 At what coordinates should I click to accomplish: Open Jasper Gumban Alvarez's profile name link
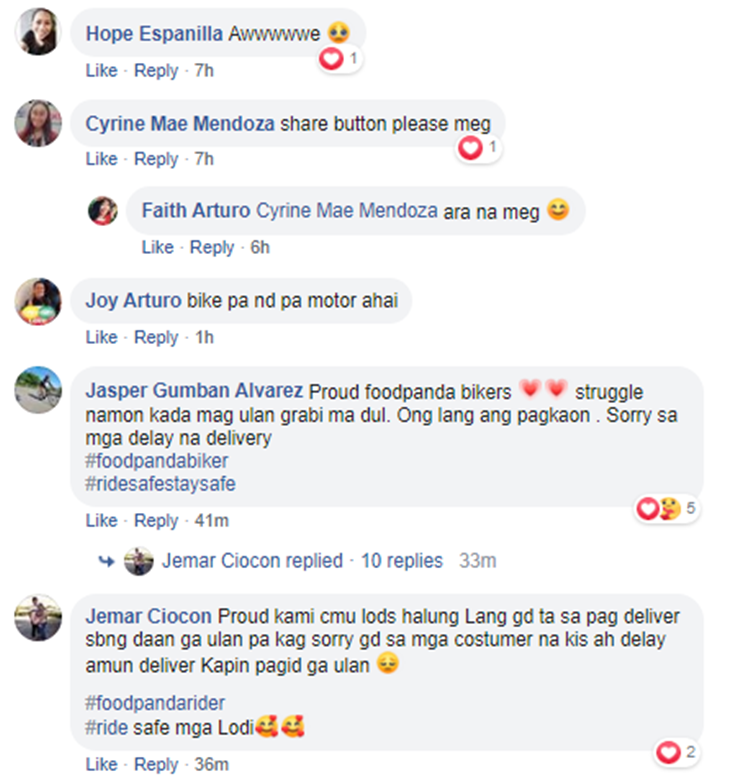click(x=194, y=390)
